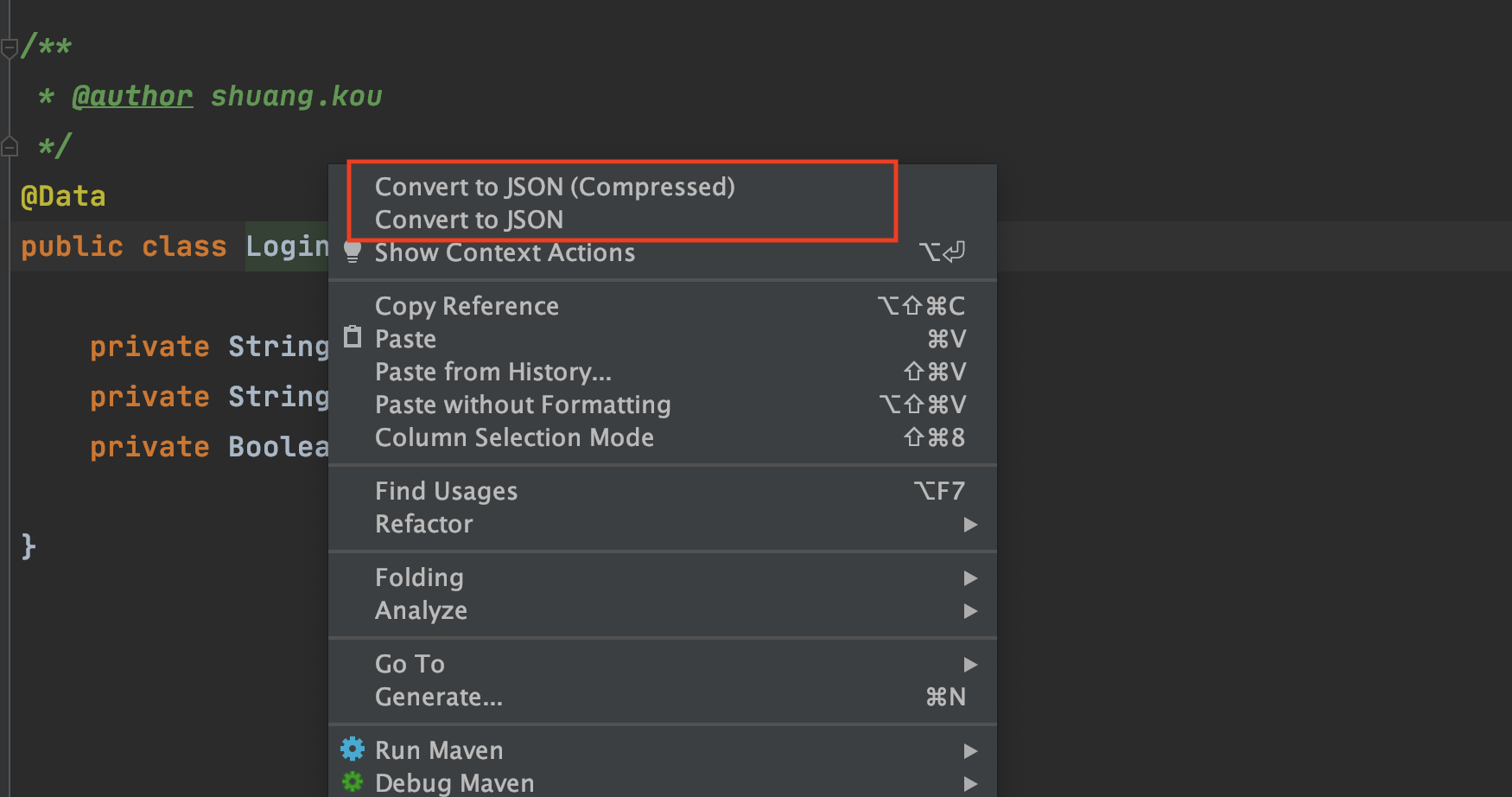Click the lightbulb icon beside Show Context Actions
Image resolution: width=1512 pixels, height=797 pixels.
coord(353,252)
